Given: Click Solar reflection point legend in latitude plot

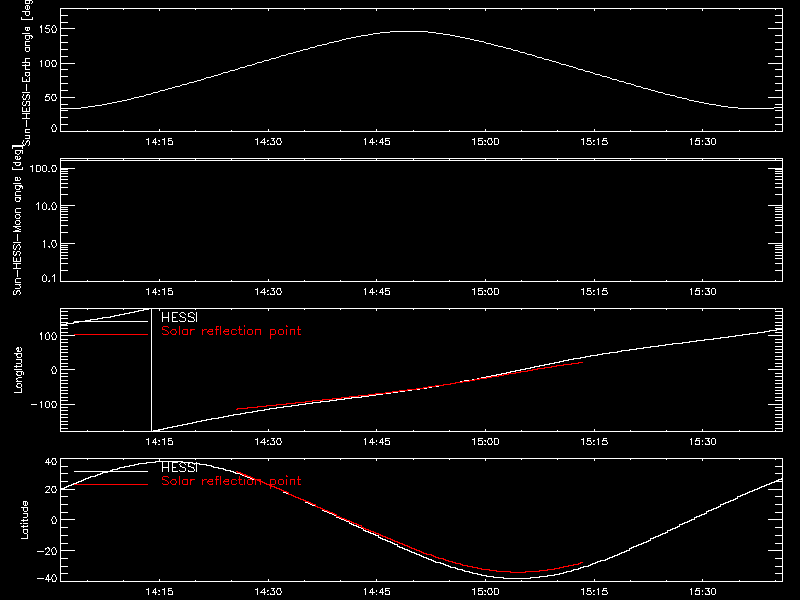Looking at the screenshot, I should click(x=231, y=481).
